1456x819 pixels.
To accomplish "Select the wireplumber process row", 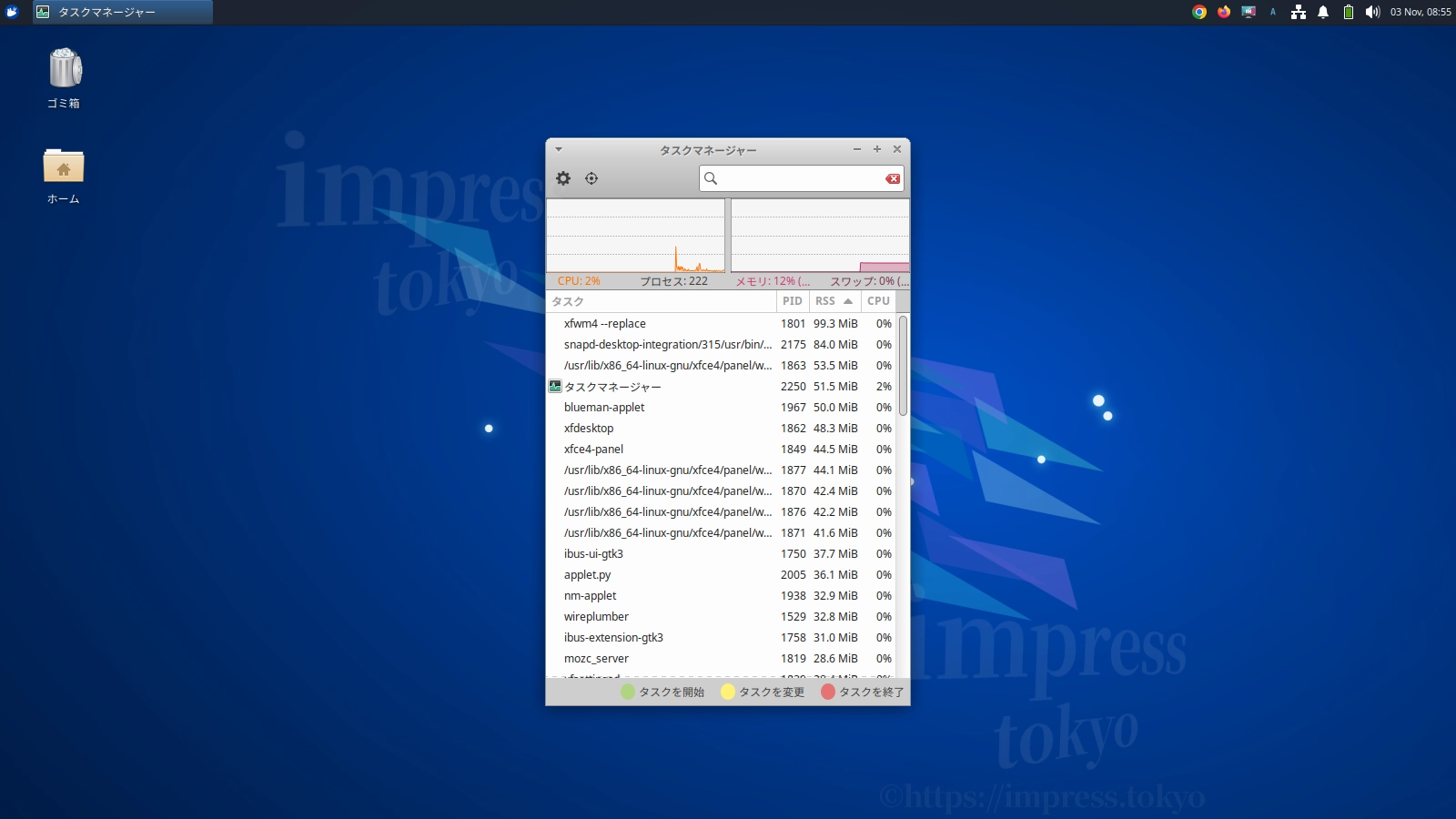I will pos(721,617).
